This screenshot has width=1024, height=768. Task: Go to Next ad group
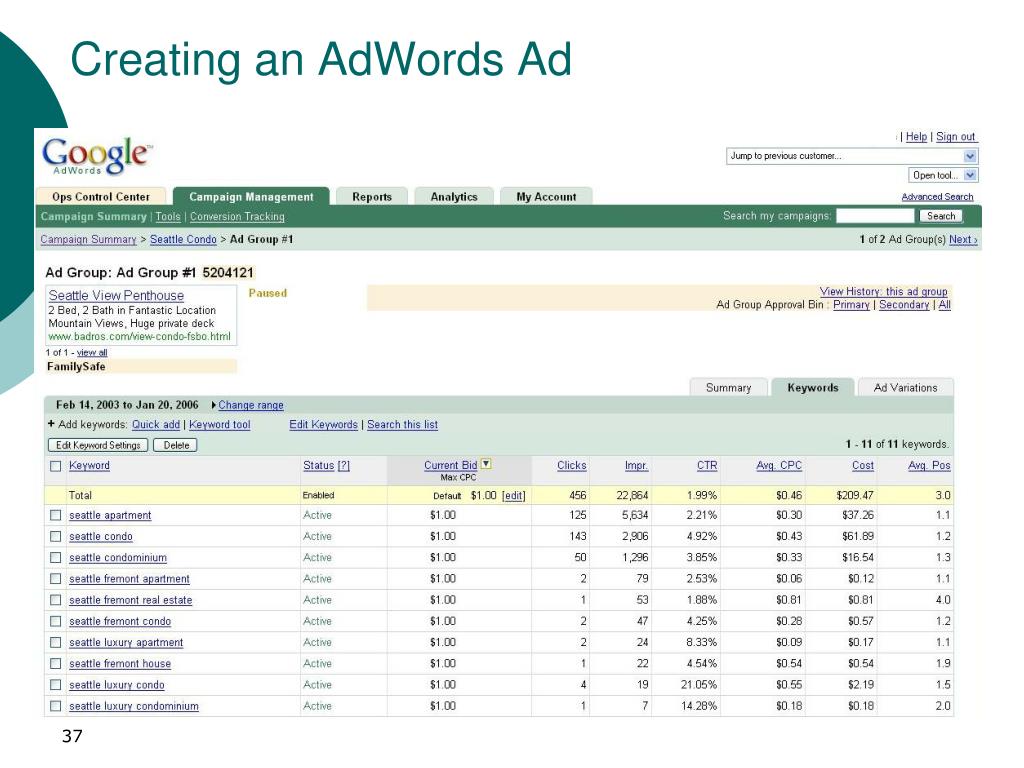[963, 239]
